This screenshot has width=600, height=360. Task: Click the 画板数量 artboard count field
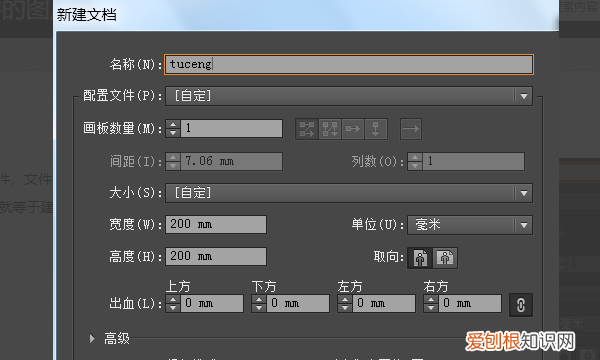[232, 129]
